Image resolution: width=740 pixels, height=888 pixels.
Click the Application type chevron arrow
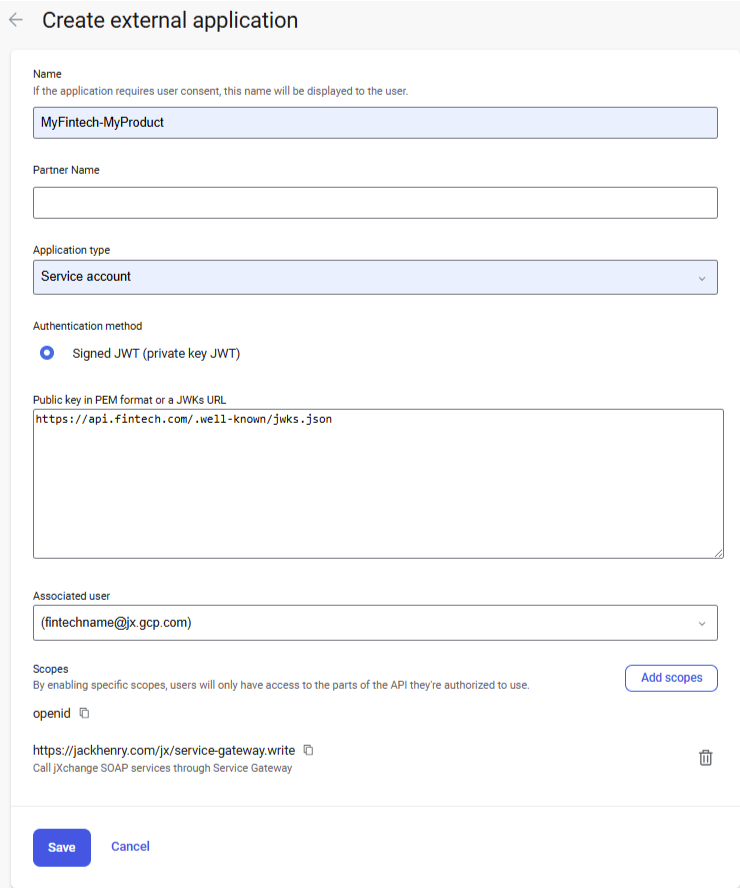(x=702, y=278)
